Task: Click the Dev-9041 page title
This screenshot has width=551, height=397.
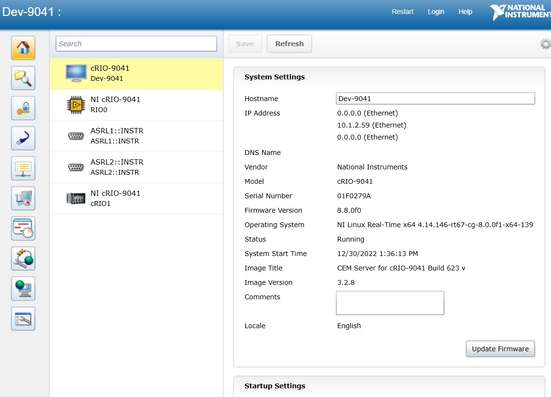Action: pyautogui.click(x=32, y=12)
